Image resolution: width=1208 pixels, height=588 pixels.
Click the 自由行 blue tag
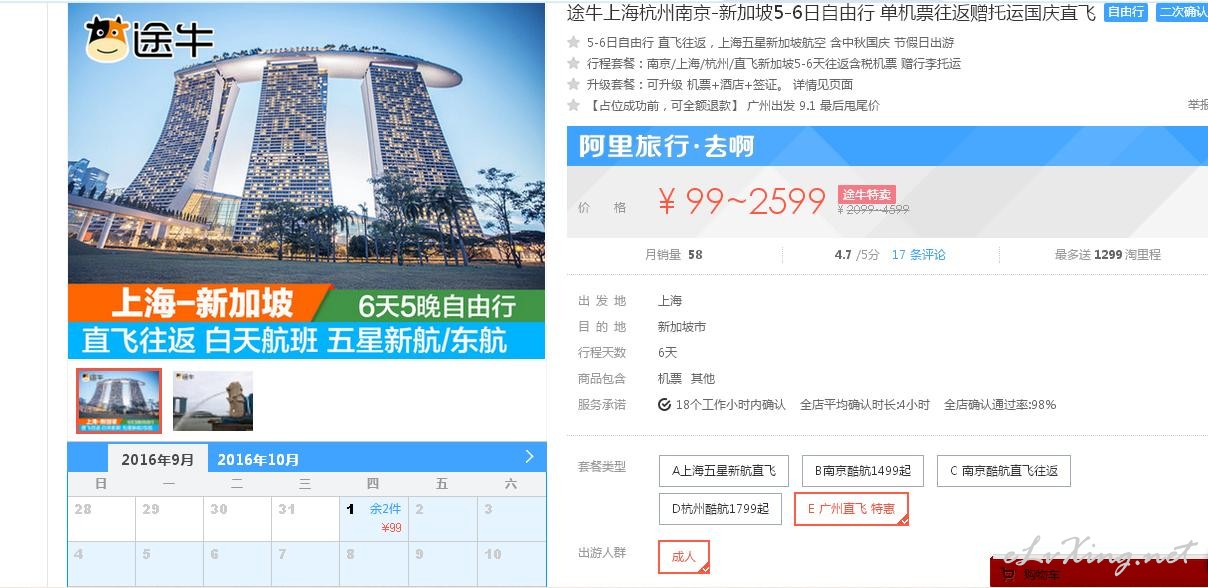pos(1127,12)
